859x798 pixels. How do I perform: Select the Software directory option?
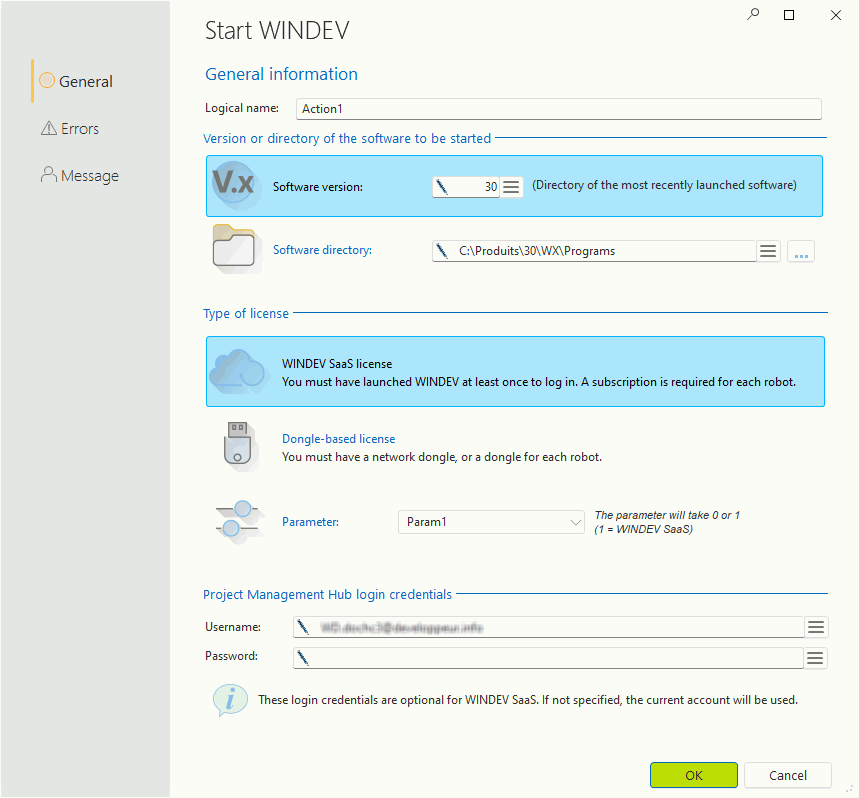click(322, 250)
